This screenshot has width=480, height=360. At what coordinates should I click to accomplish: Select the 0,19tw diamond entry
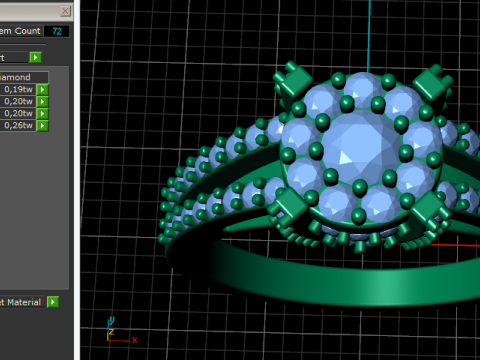tap(18, 89)
